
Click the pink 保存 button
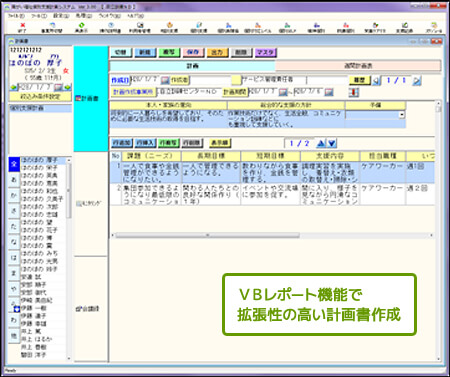[193, 52]
